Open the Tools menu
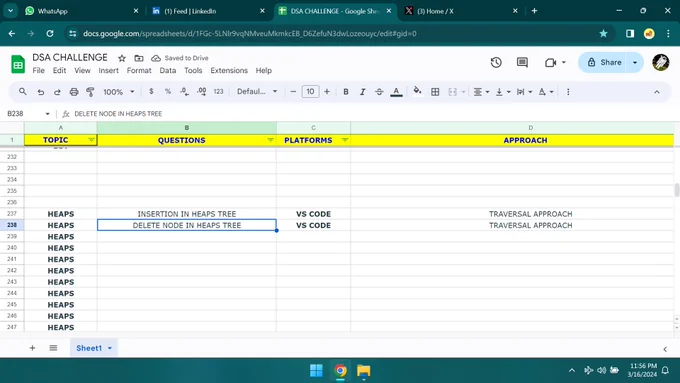 [x=193, y=70]
